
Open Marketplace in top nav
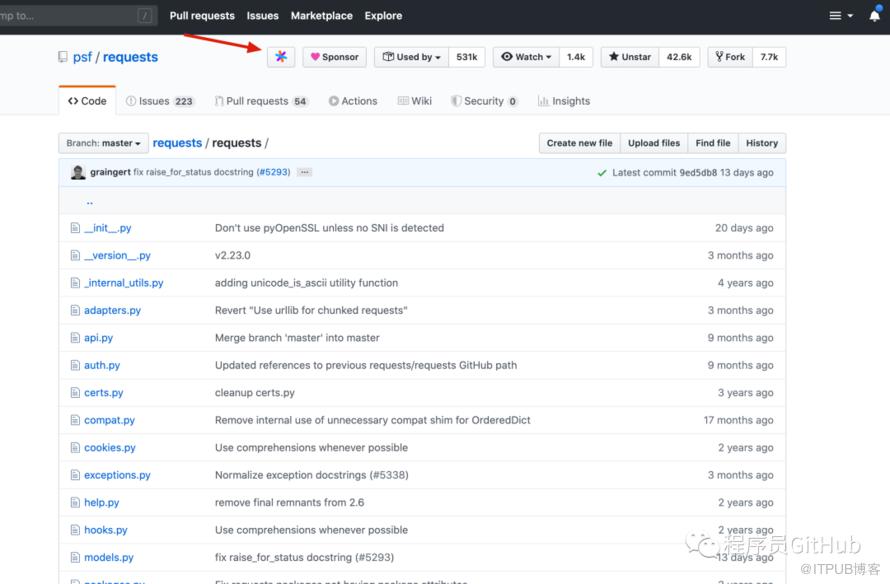pyautogui.click(x=321, y=16)
